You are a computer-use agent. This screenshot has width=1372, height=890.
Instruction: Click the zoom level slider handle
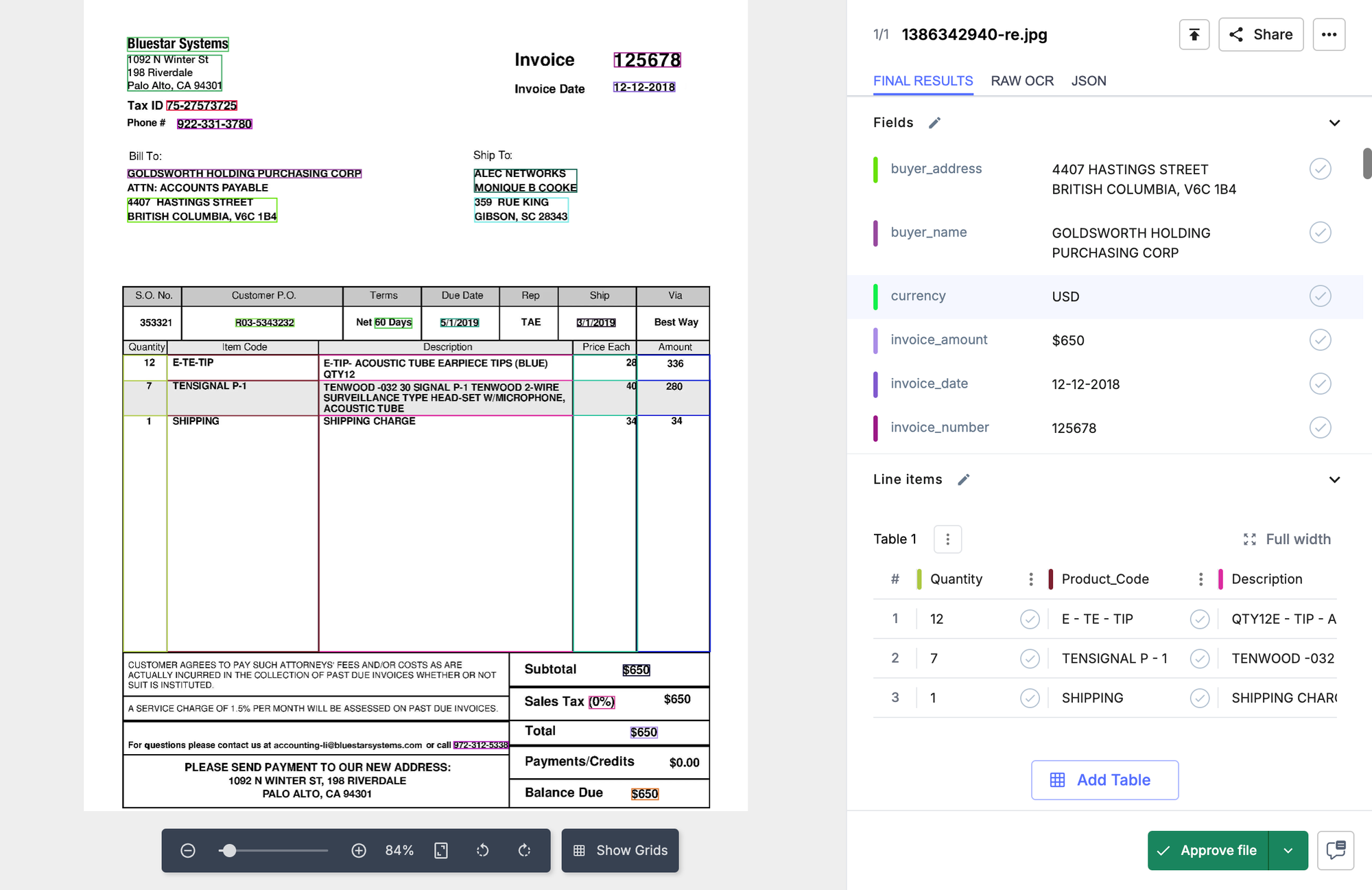pyautogui.click(x=230, y=851)
